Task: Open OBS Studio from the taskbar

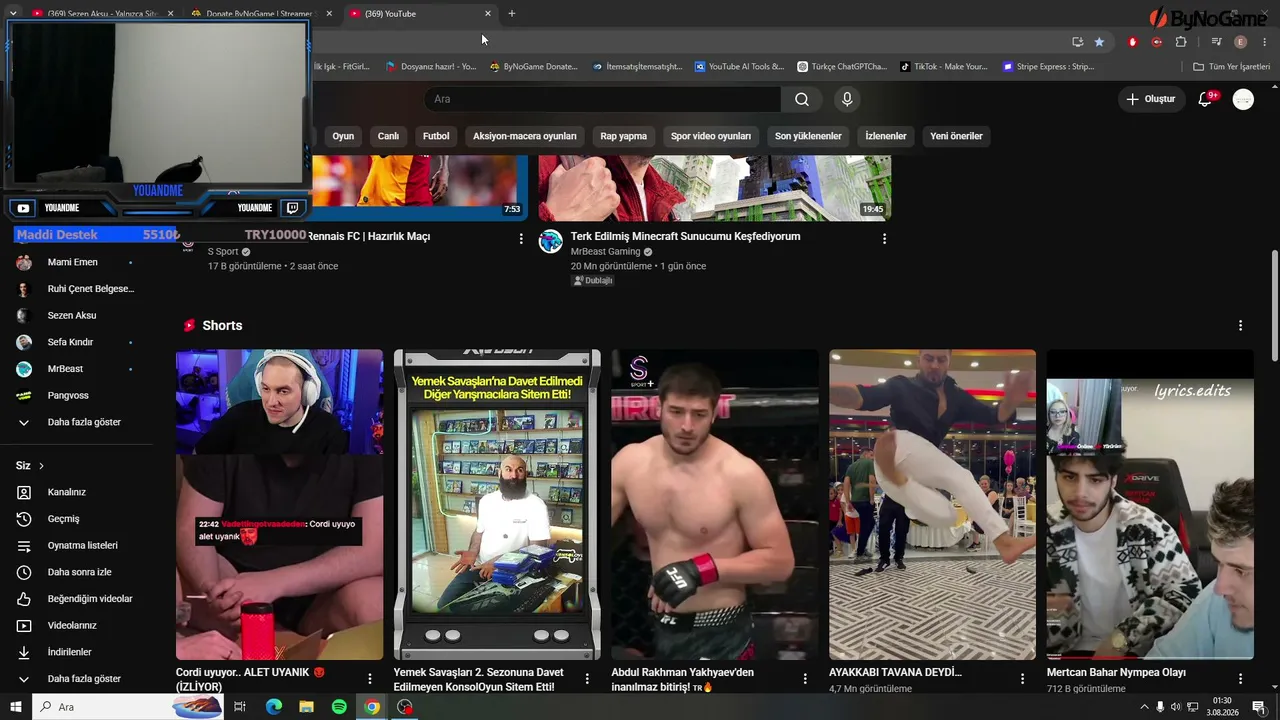Action: tap(404, 707)
